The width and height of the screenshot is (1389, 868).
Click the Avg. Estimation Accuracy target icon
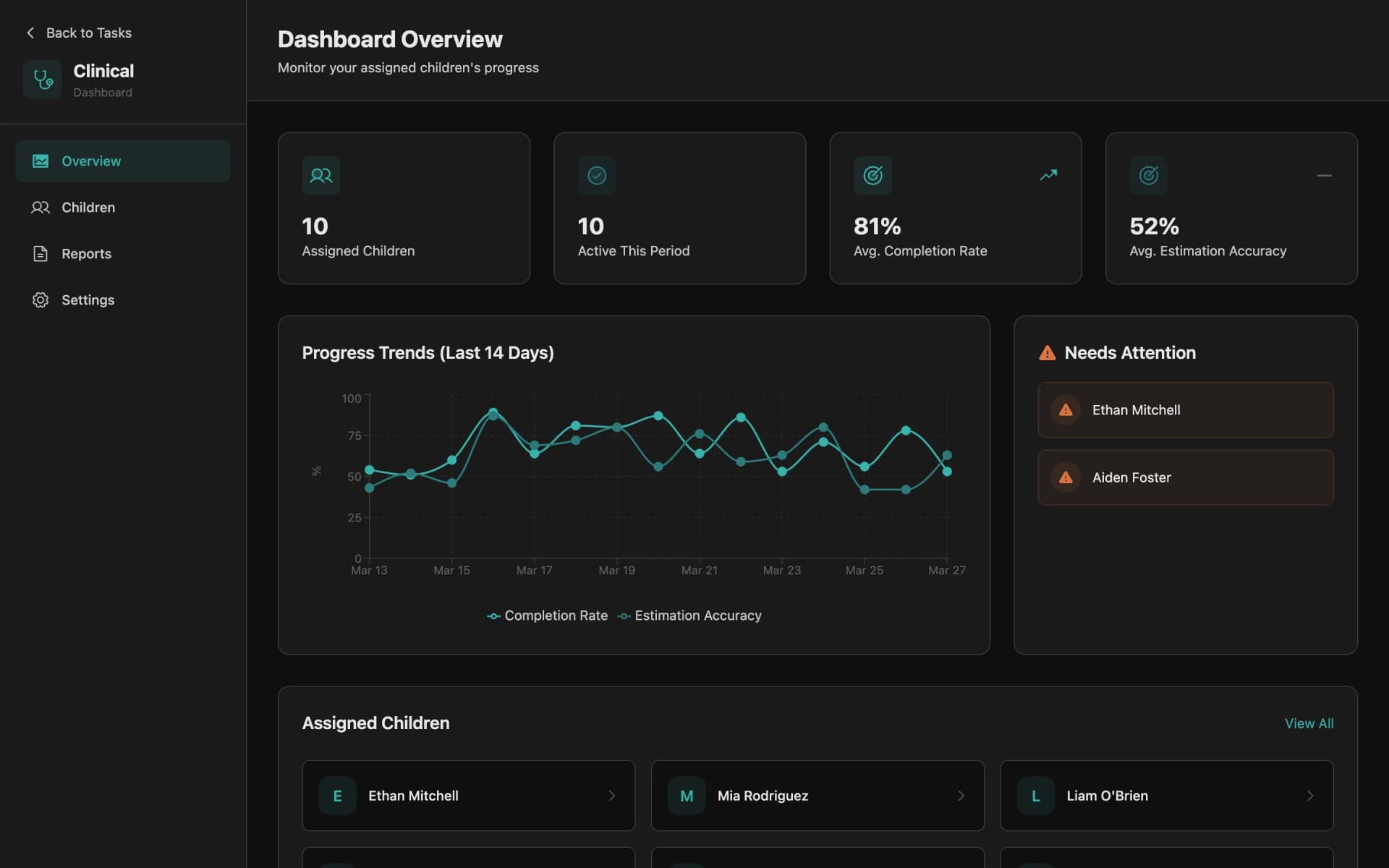tap(1149, 176)
